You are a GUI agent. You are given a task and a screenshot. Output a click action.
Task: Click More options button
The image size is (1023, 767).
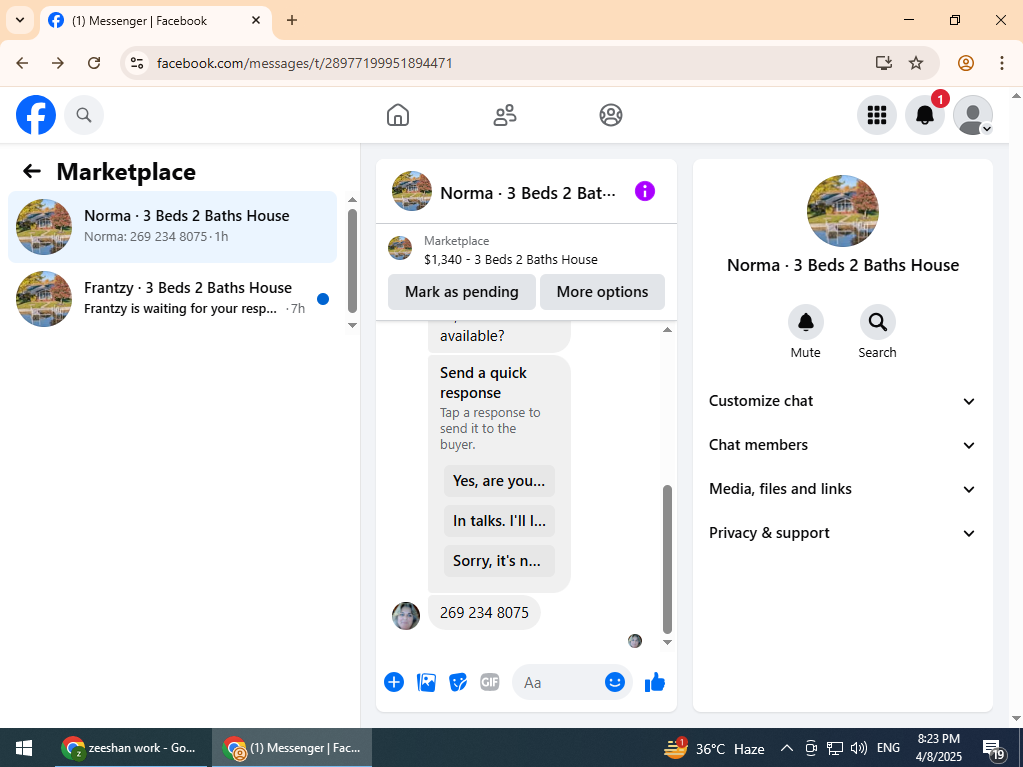point(602,292)
